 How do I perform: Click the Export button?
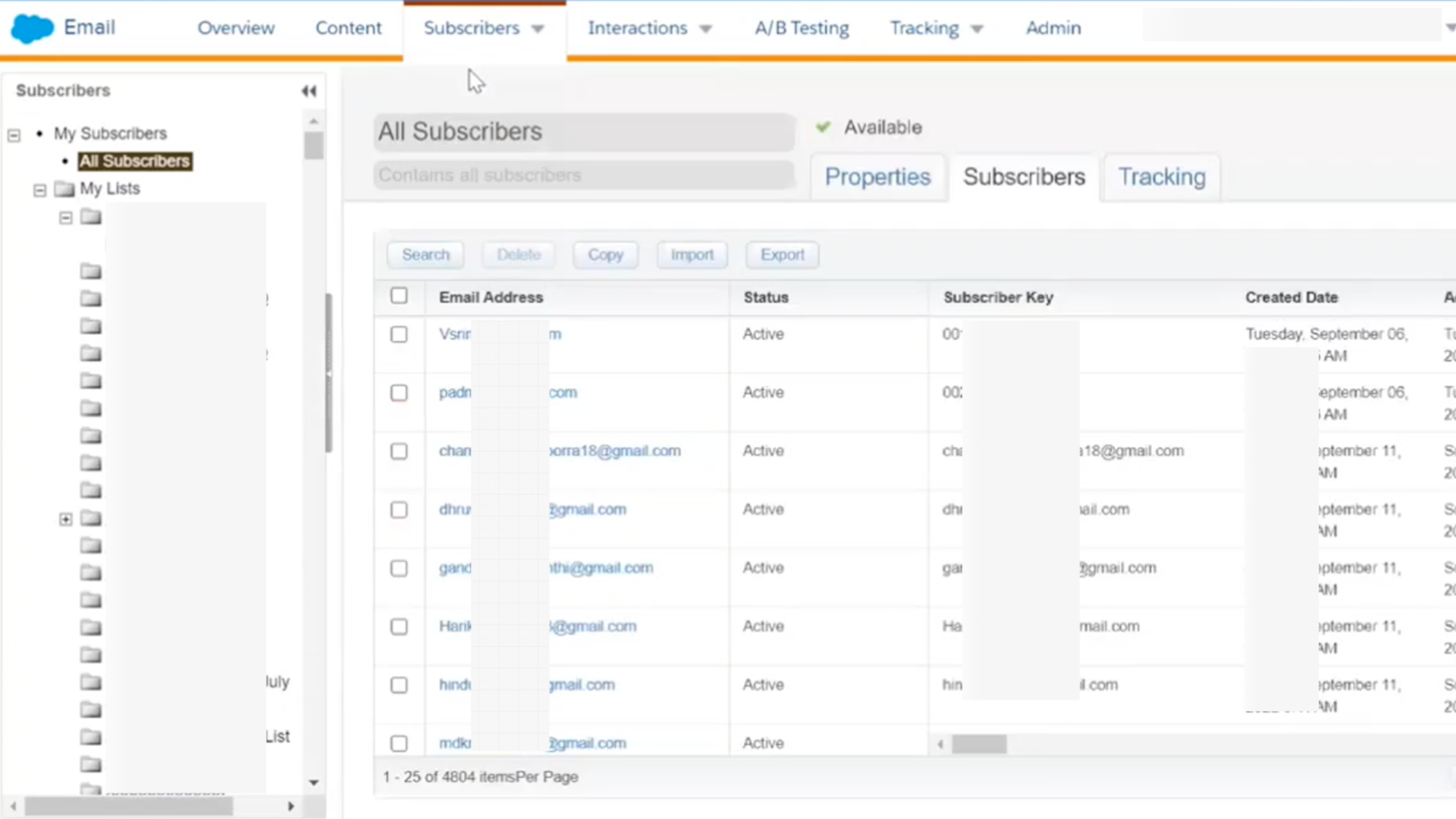(x=782, y=255)
